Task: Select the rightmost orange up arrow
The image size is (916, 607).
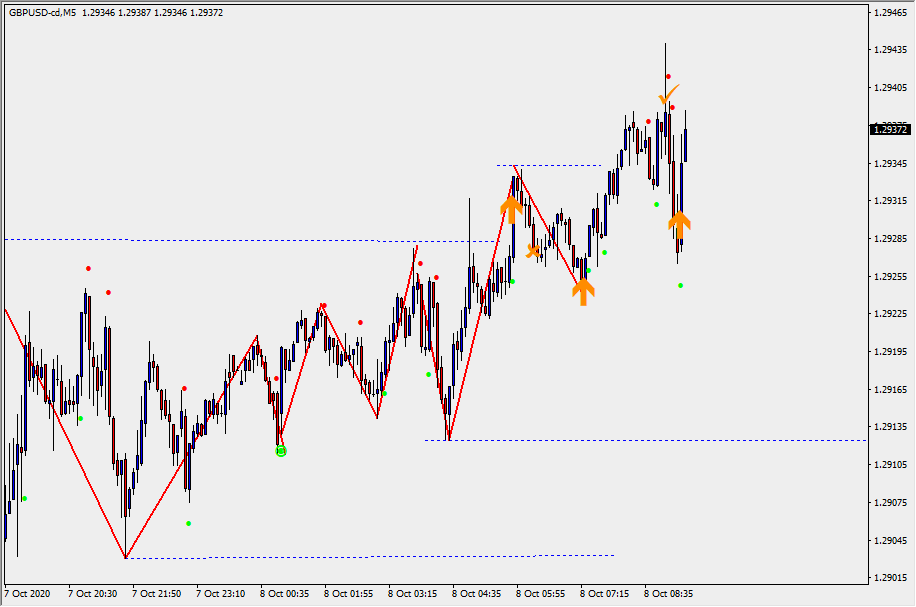Action: [680, 225]
